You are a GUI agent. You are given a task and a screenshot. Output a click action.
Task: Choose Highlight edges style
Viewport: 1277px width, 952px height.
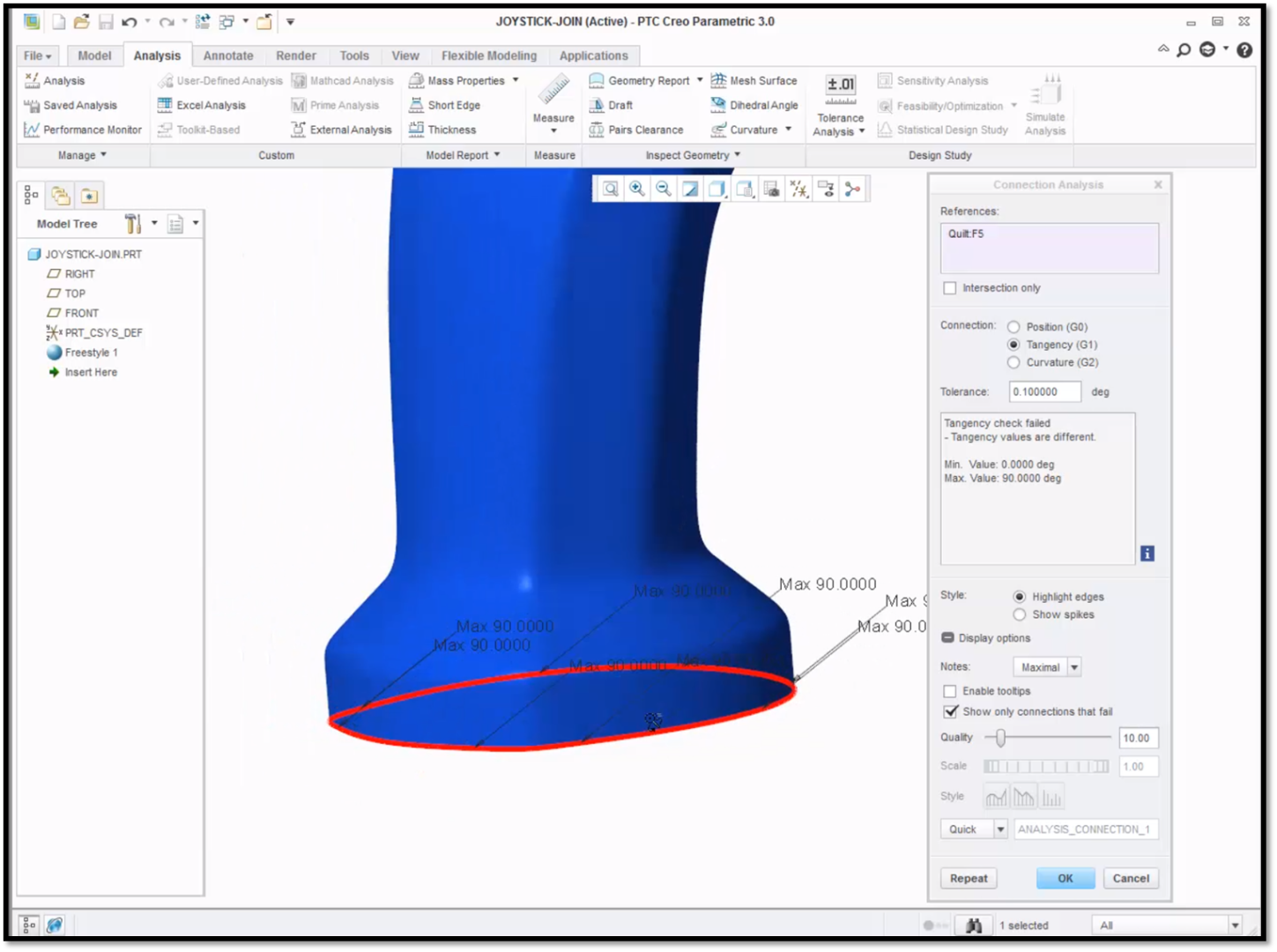(x=1020, y=597)
